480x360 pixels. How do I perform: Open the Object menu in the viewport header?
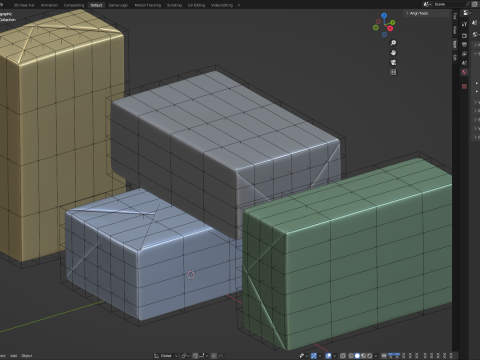click(27, 356)
